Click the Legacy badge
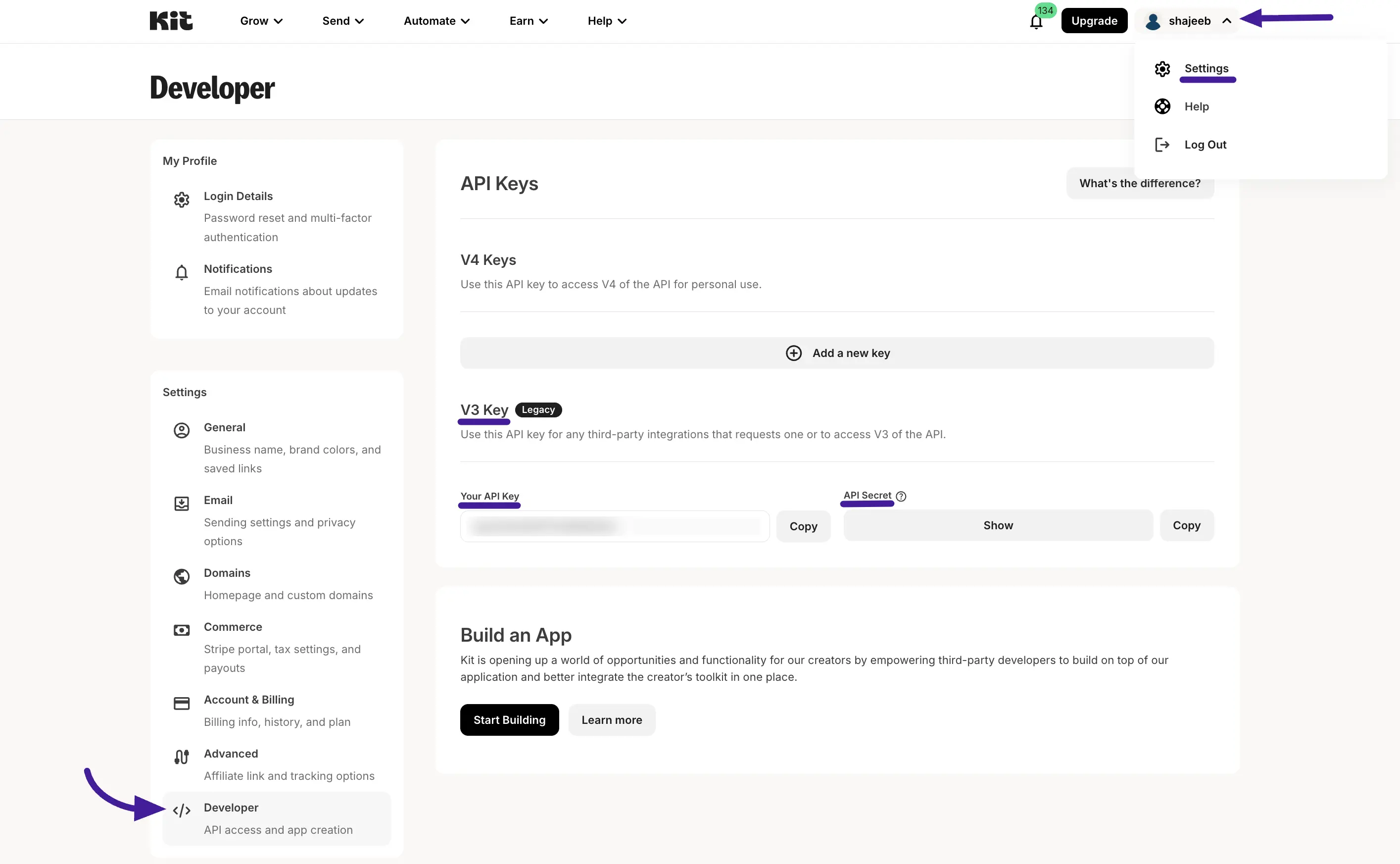1400x864 pixels. [538, 409]
